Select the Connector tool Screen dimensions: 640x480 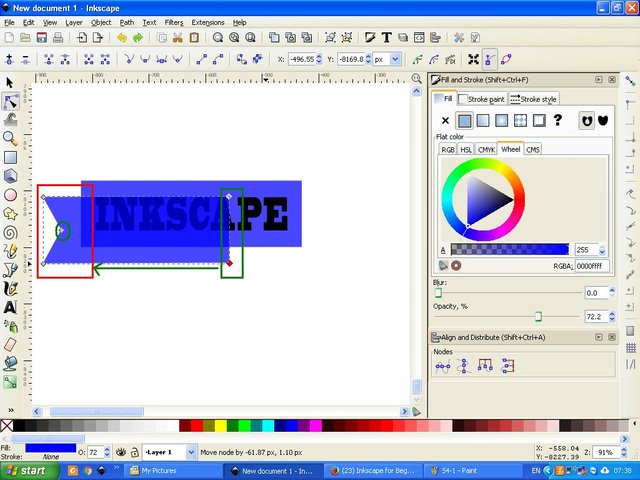(x=10, y=382)
